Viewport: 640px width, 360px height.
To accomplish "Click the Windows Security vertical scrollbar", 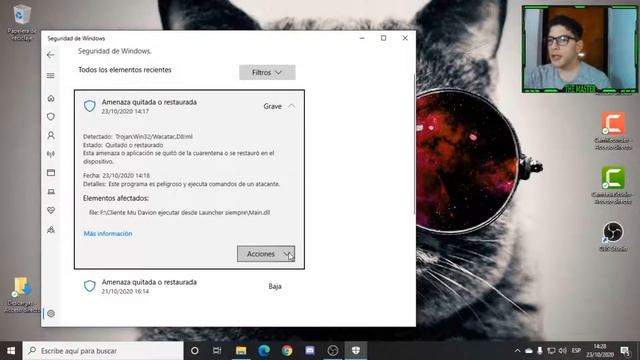I will point(414,145).
